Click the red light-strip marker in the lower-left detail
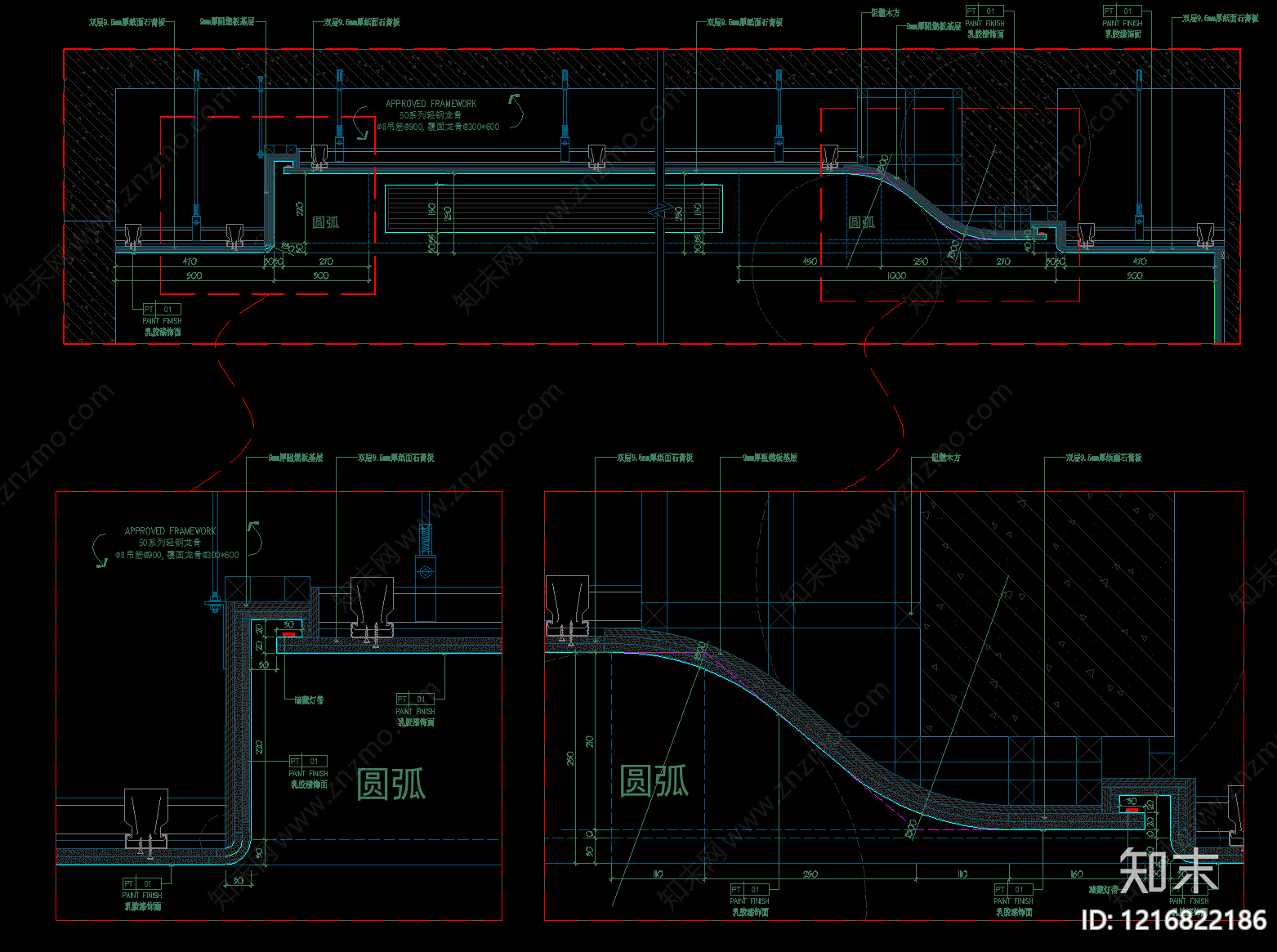The image size is (1277, 952). (x=288, y=634)
